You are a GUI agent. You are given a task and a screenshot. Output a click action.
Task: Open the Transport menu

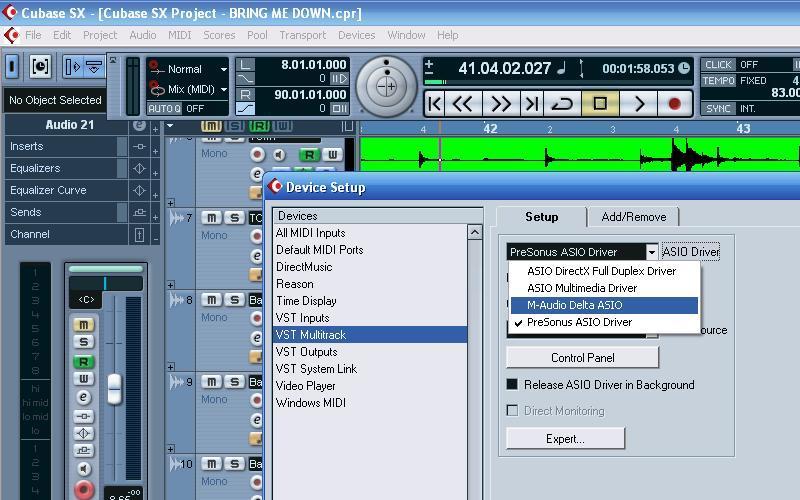click(303, 35)
